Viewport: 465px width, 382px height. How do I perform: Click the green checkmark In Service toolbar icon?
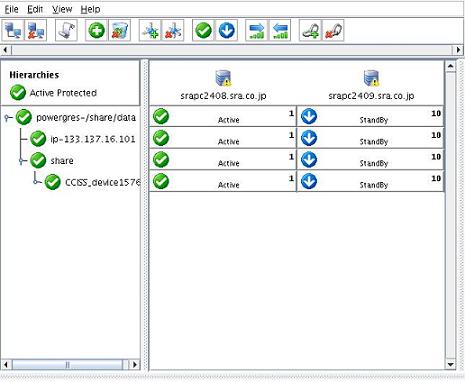203,30
